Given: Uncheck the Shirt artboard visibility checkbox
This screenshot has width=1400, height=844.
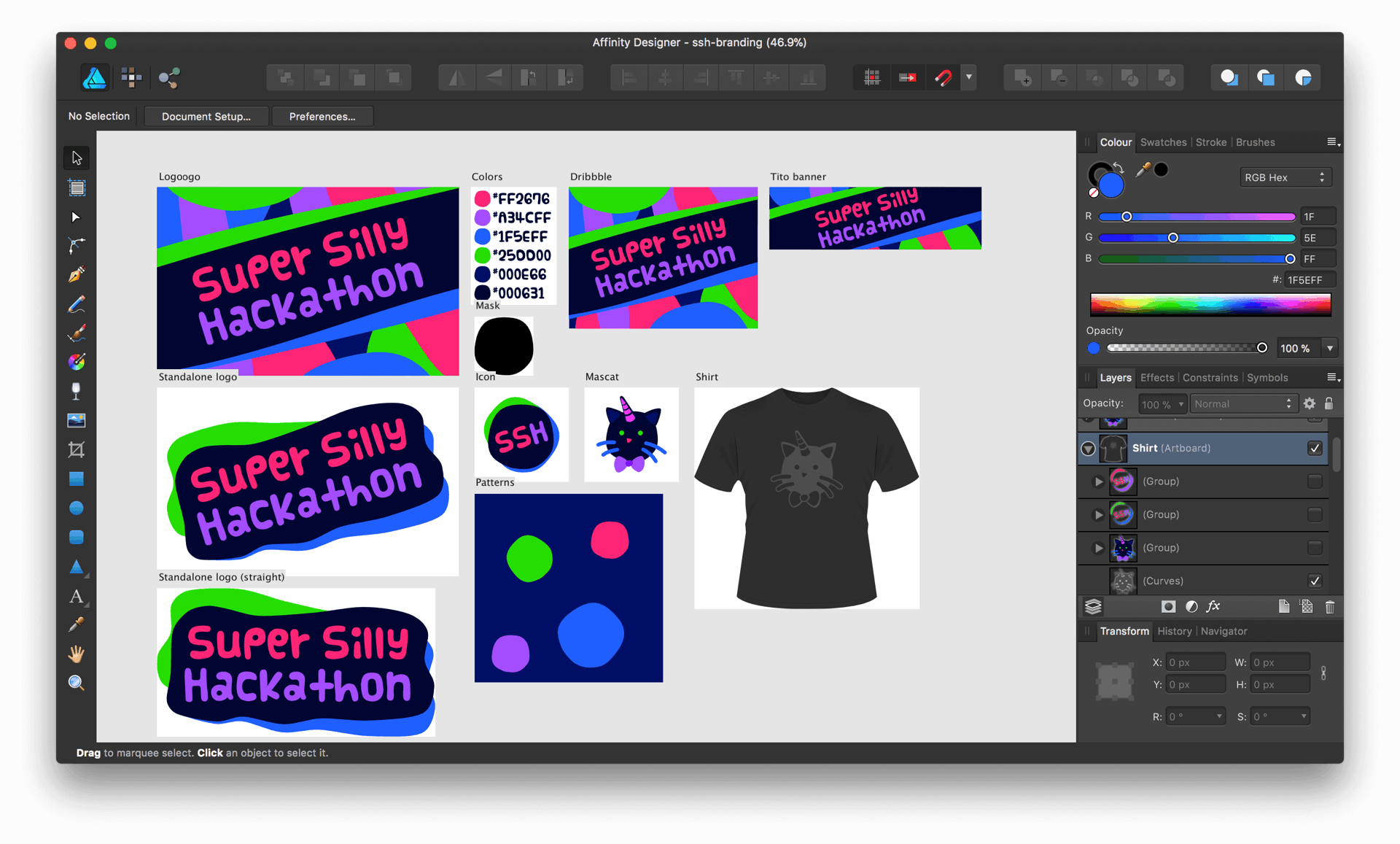Looking at the screenshot, I should 1315,448.
